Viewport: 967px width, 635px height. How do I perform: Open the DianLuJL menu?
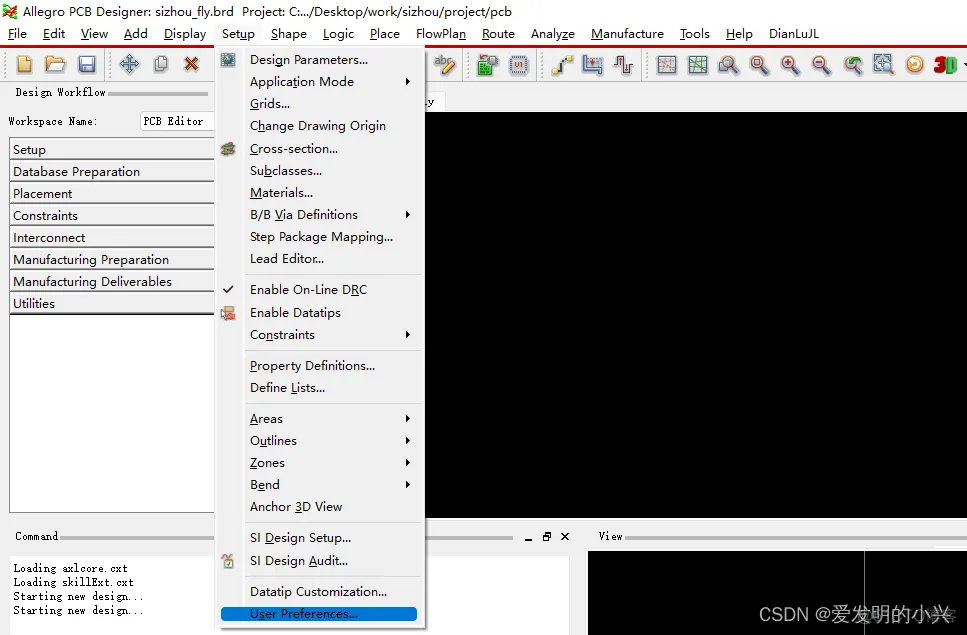click(x=794, y=34)
